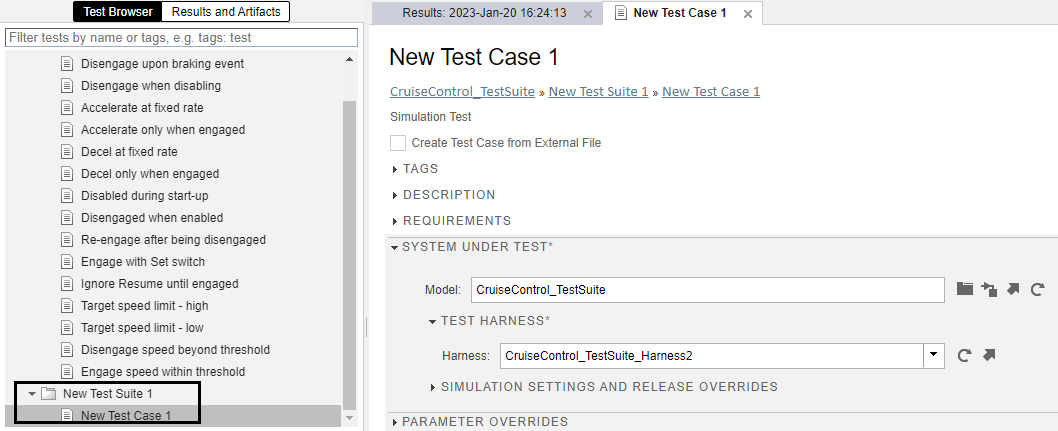Switch to Results and Artifacts tab
The height and width of the screenshot is (431, 1058).
coord(226,12)
